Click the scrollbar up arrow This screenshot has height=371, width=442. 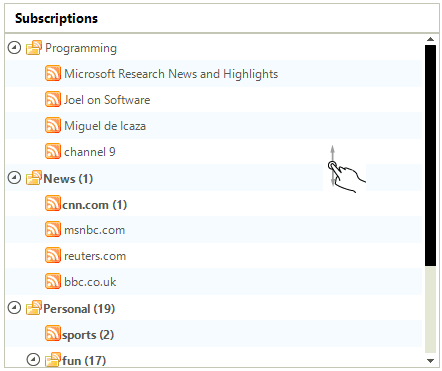click(430, 39)
